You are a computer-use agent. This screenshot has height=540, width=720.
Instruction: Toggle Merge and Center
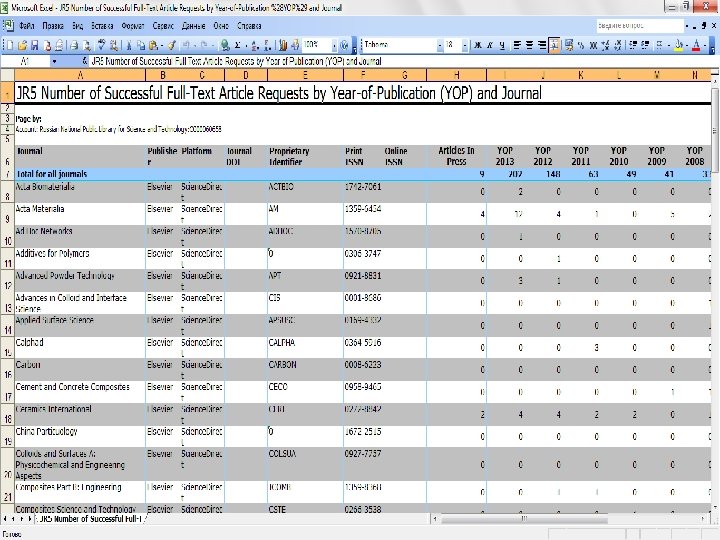coord(555,45)
